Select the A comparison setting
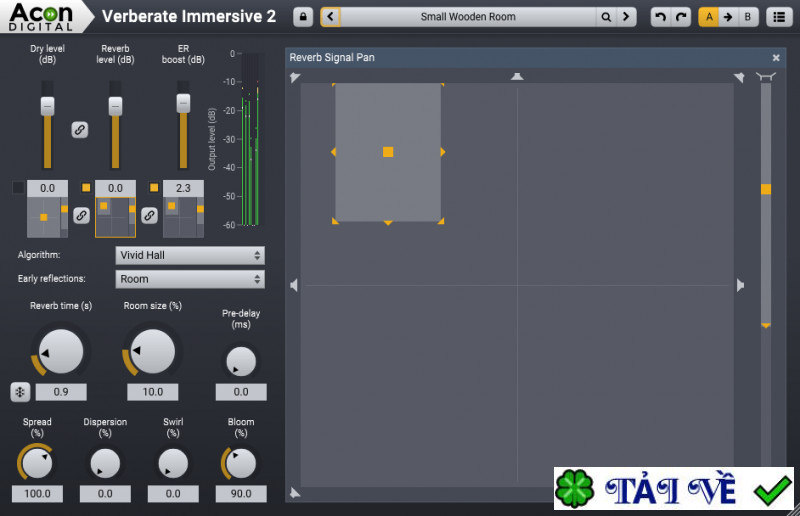 tap(709, 17)
